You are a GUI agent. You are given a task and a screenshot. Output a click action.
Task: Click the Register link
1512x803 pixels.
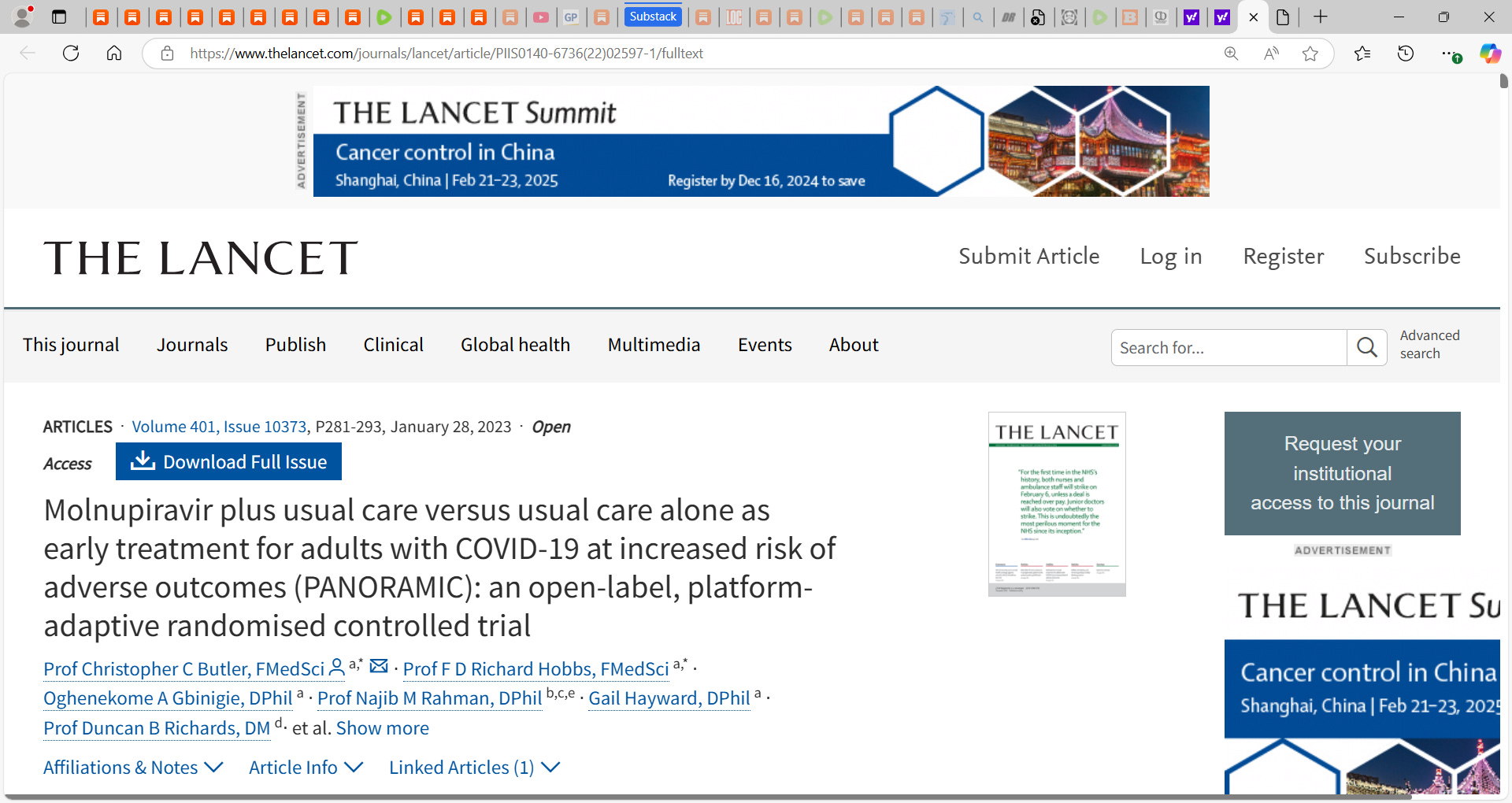click(1284, 257)
